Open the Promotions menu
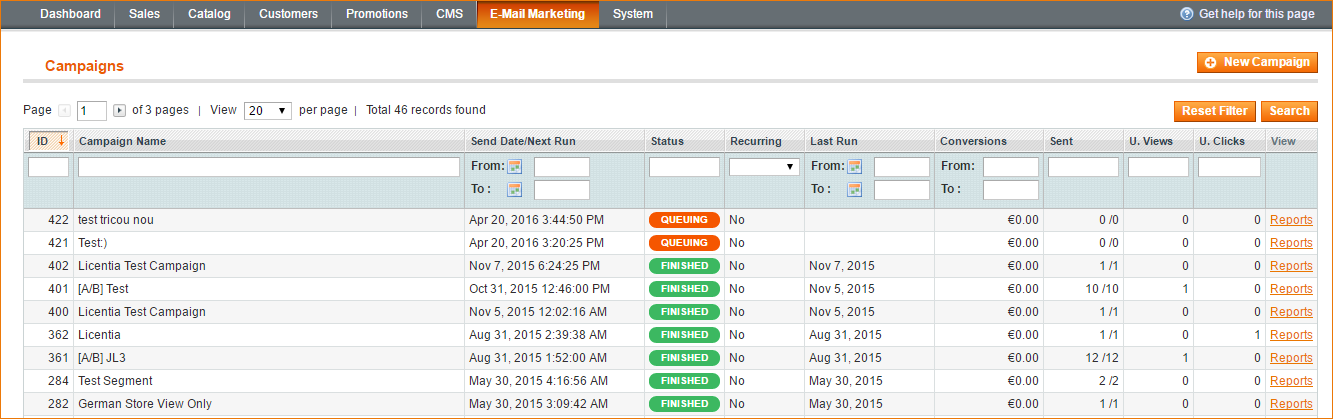Screen dimensions: 1333x419 (x=377, y=14)
